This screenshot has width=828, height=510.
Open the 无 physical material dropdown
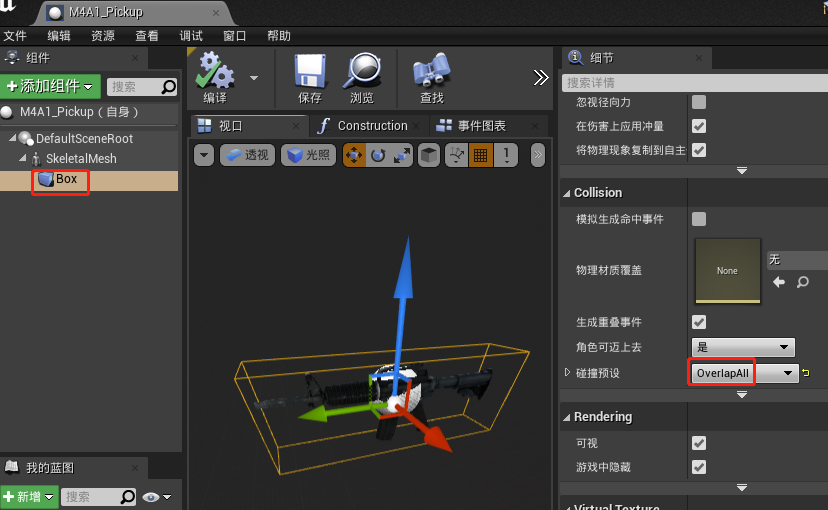(797, 260)
